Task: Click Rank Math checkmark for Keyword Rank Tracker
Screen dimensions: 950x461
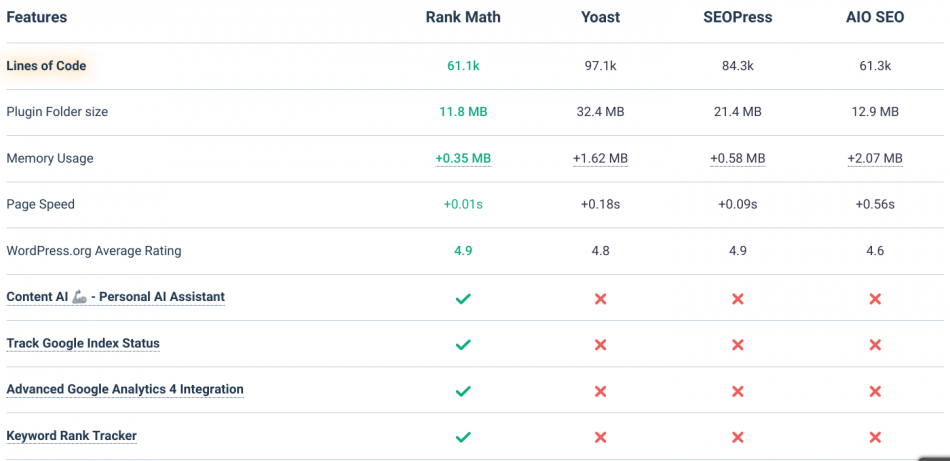Action: [463, 437]
